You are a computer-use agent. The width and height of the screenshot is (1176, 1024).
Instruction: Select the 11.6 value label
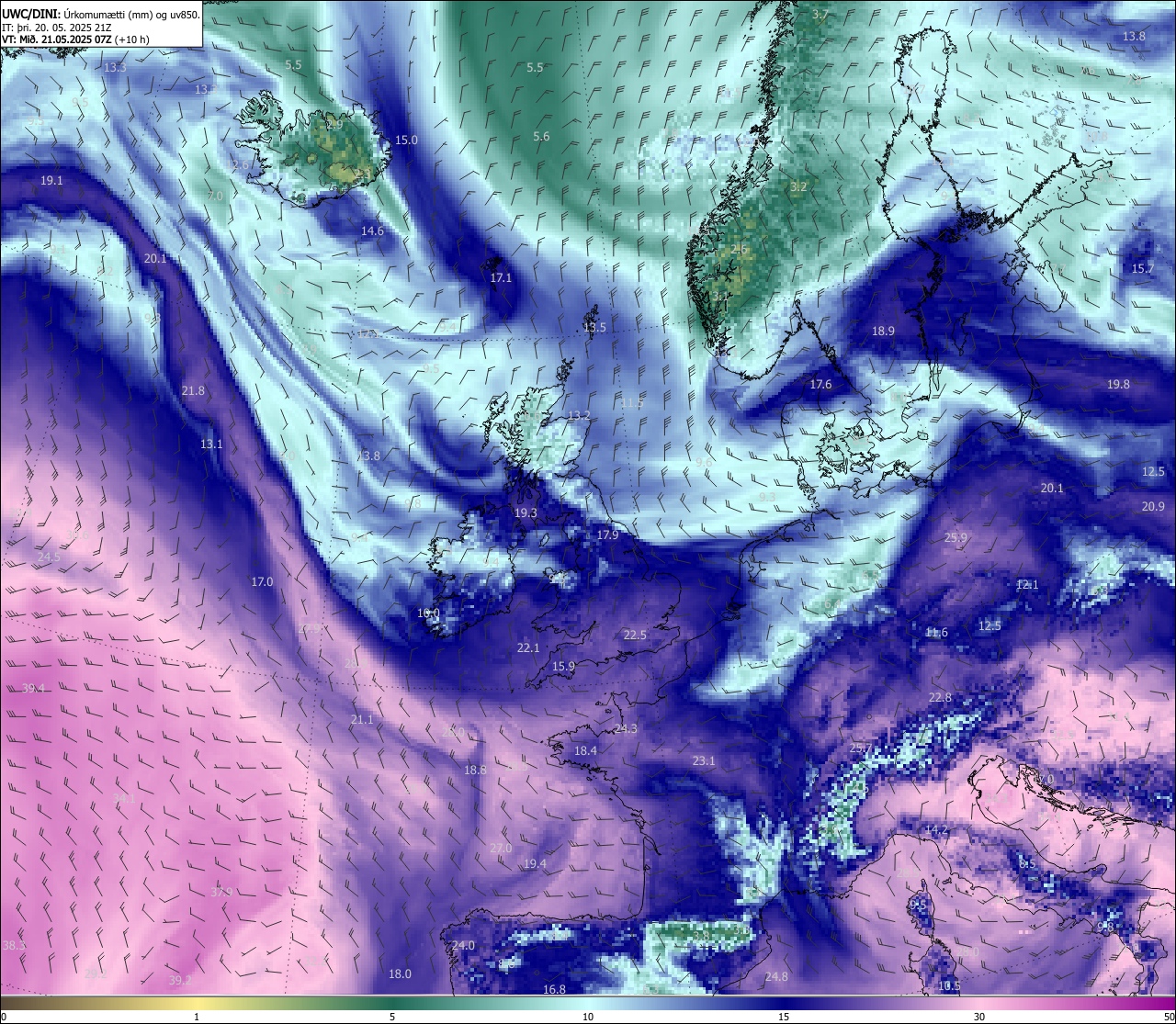coord(936,633)
